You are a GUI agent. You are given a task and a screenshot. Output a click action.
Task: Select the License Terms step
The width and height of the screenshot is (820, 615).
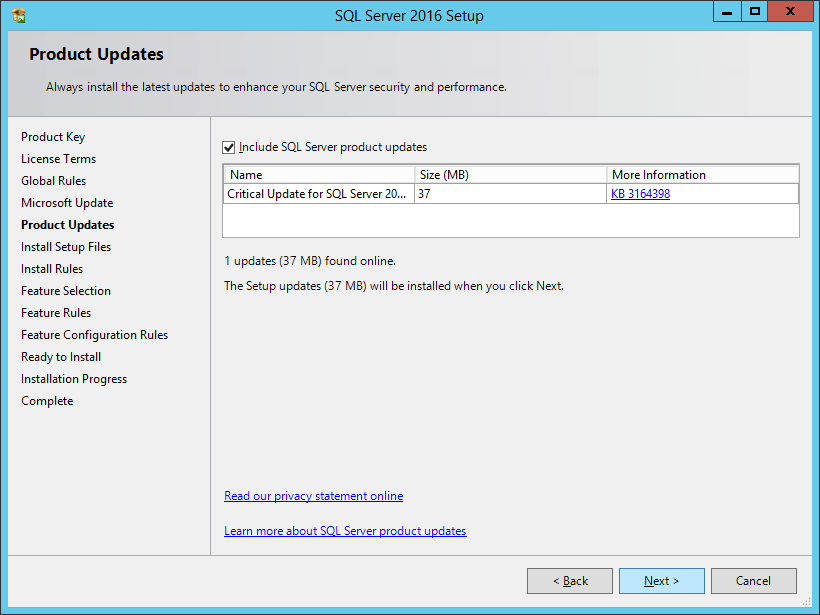pos(59,159)
